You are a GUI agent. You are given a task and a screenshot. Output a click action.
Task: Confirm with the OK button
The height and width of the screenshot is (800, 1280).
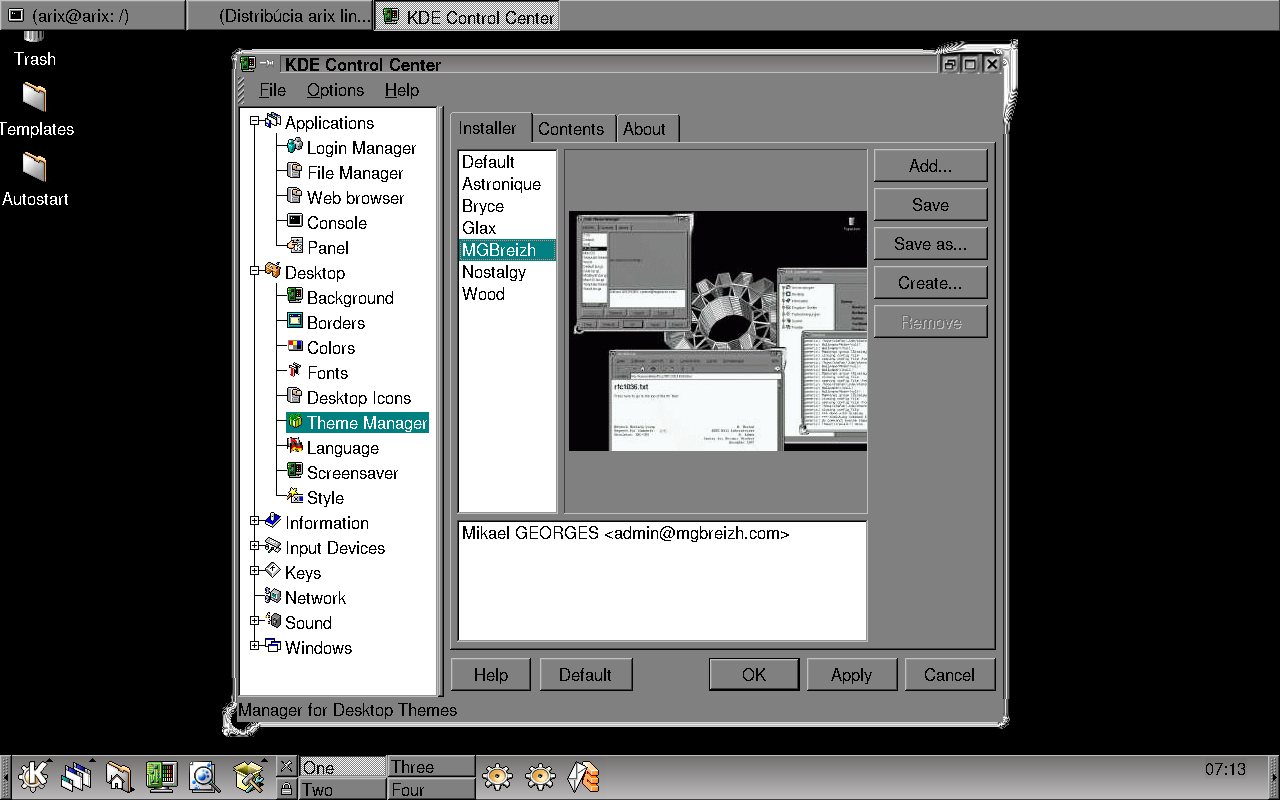(x=754, y=675)
